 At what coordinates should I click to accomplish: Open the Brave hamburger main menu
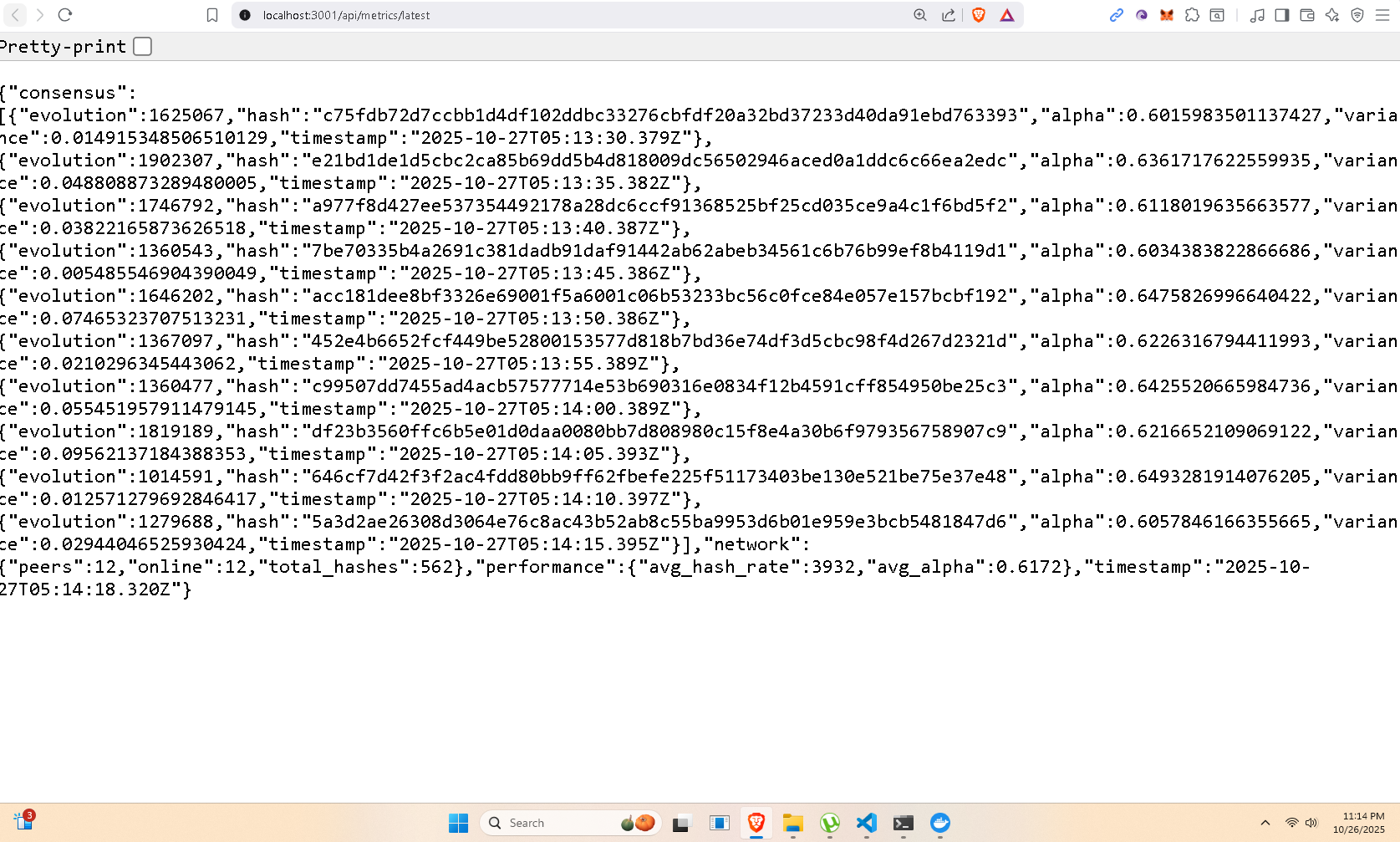(x=1382, y=15)
